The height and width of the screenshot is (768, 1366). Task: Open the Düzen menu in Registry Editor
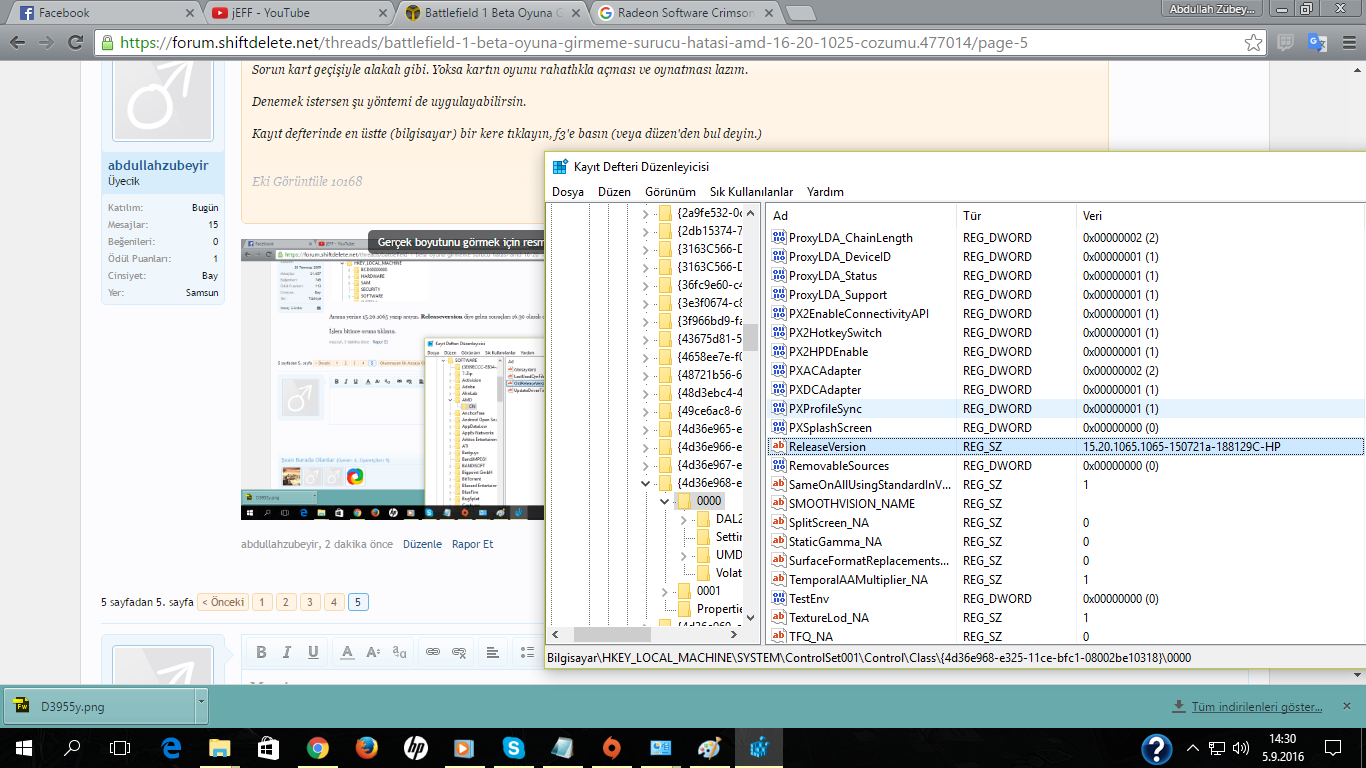pyautogui.click(x=614, y=192)
